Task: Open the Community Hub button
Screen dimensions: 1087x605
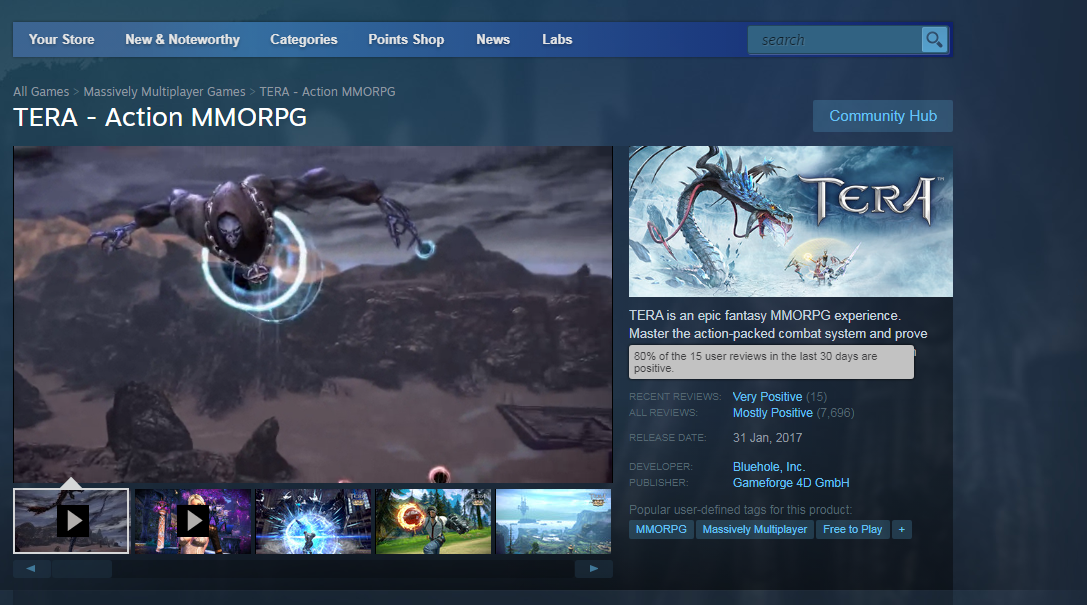Action: point(882,116)
